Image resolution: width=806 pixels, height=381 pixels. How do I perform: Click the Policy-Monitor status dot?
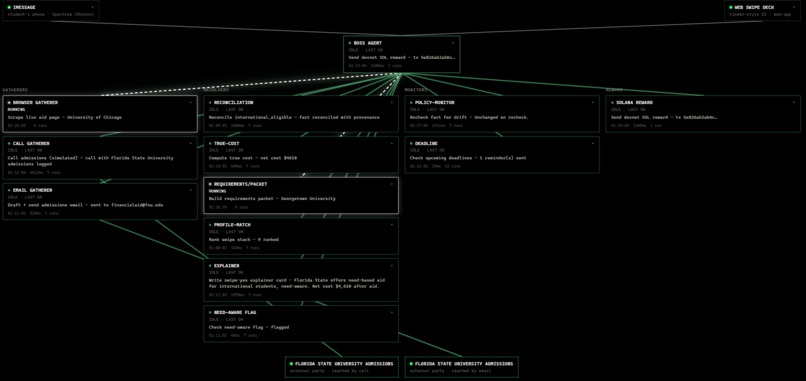[x=411, y=102]
